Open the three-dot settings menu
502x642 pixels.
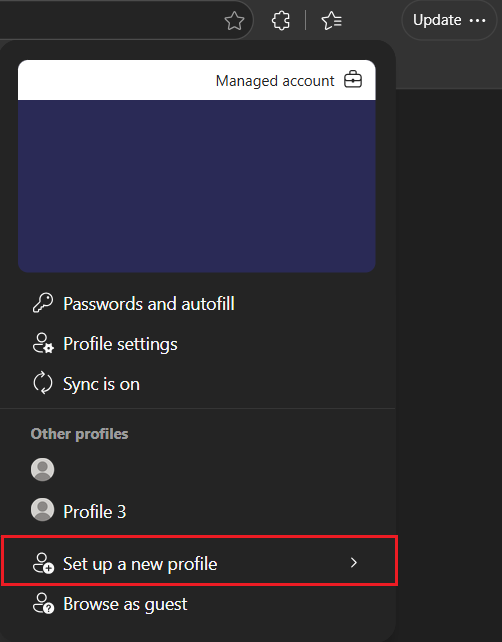[477, 20]
